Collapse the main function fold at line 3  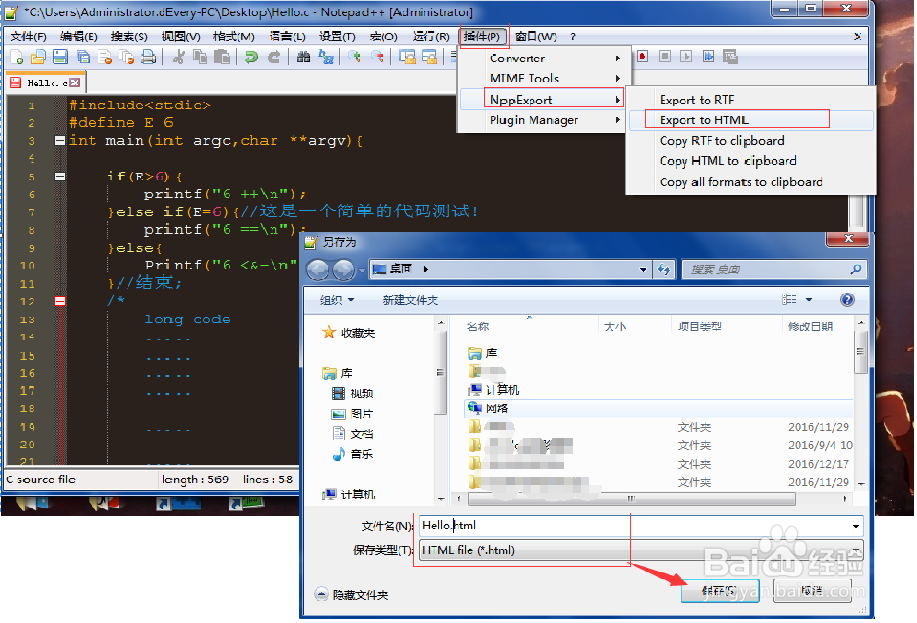point(60,140)
